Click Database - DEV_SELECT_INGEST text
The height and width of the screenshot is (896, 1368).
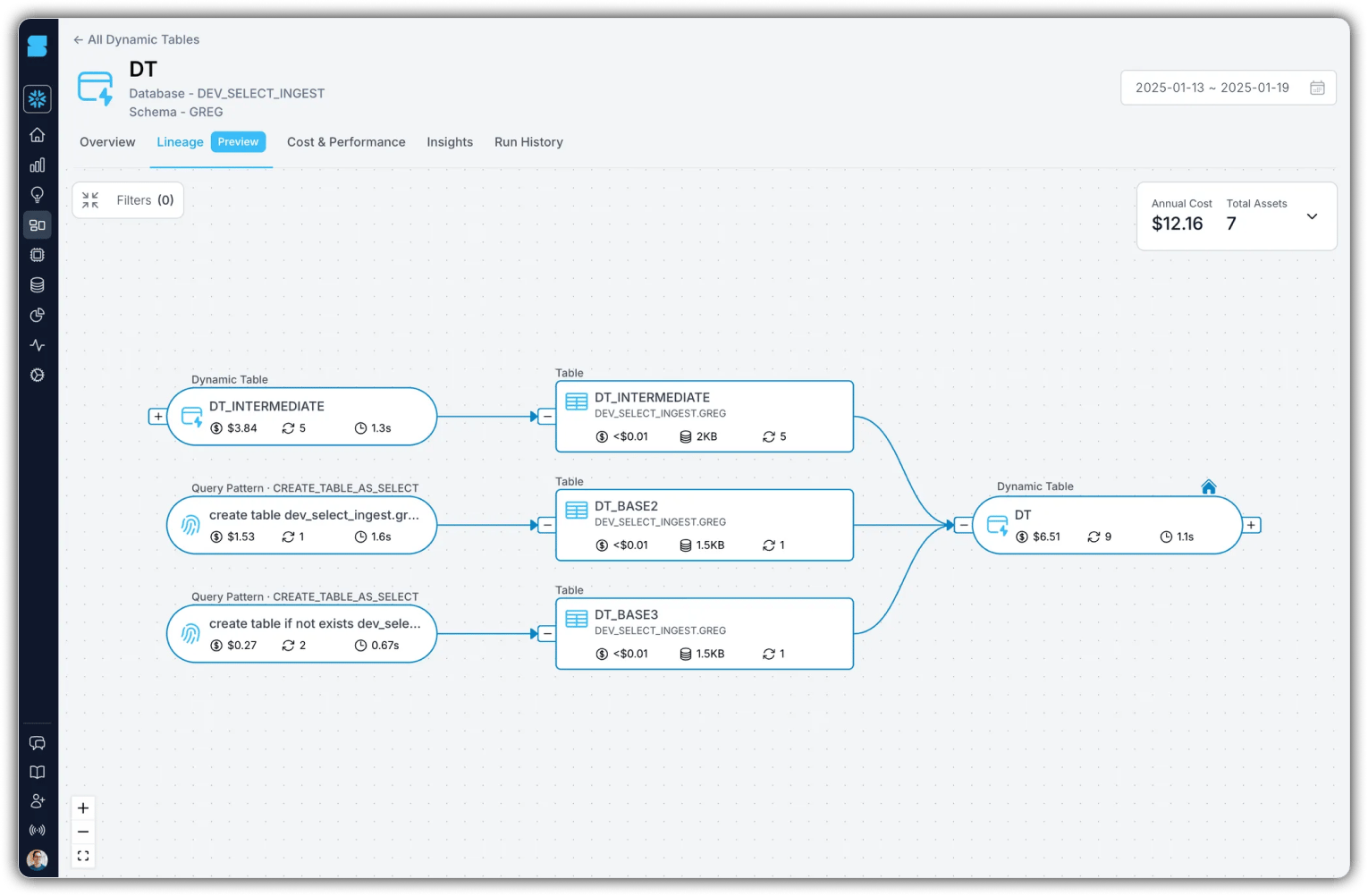(226, 93)
